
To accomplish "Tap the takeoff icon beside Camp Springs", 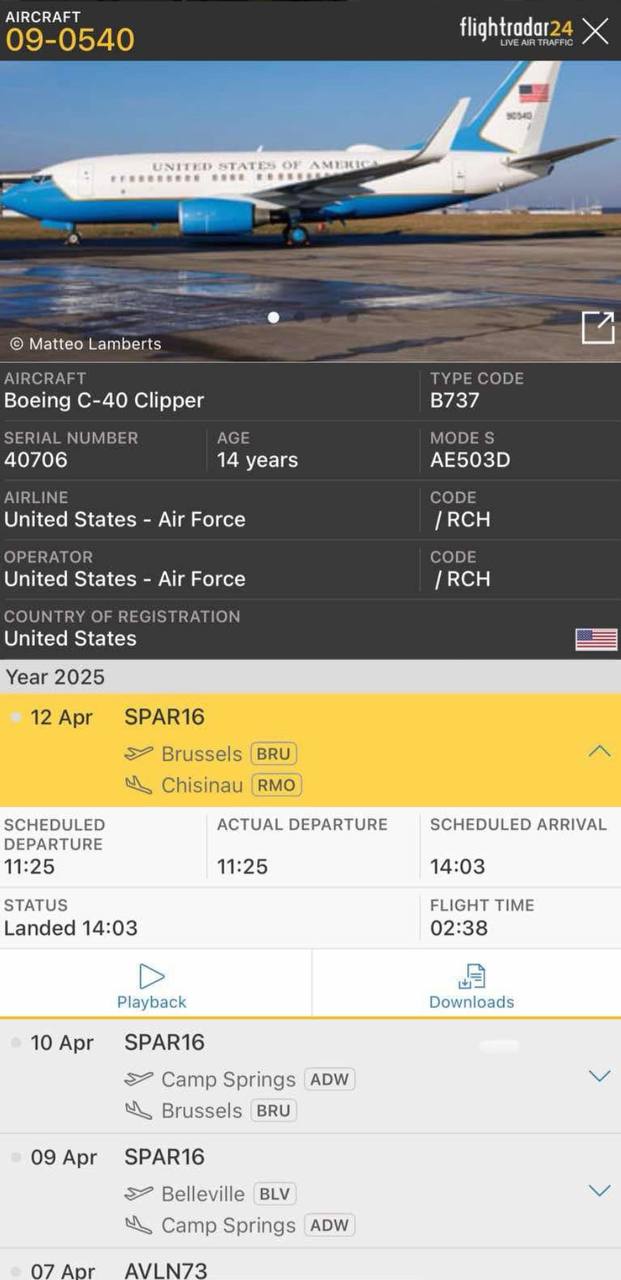I will tap(139, 1079).
